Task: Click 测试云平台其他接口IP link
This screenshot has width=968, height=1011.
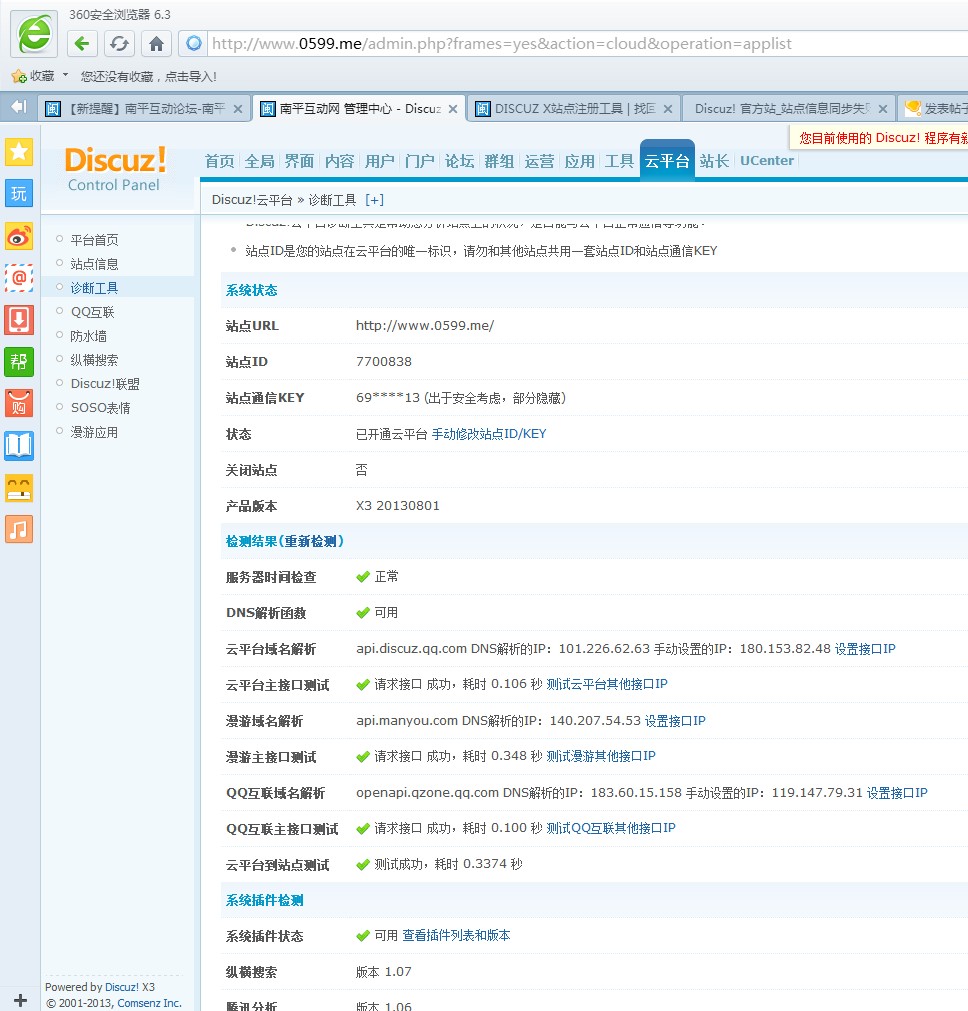Action: tap(607, 684)
